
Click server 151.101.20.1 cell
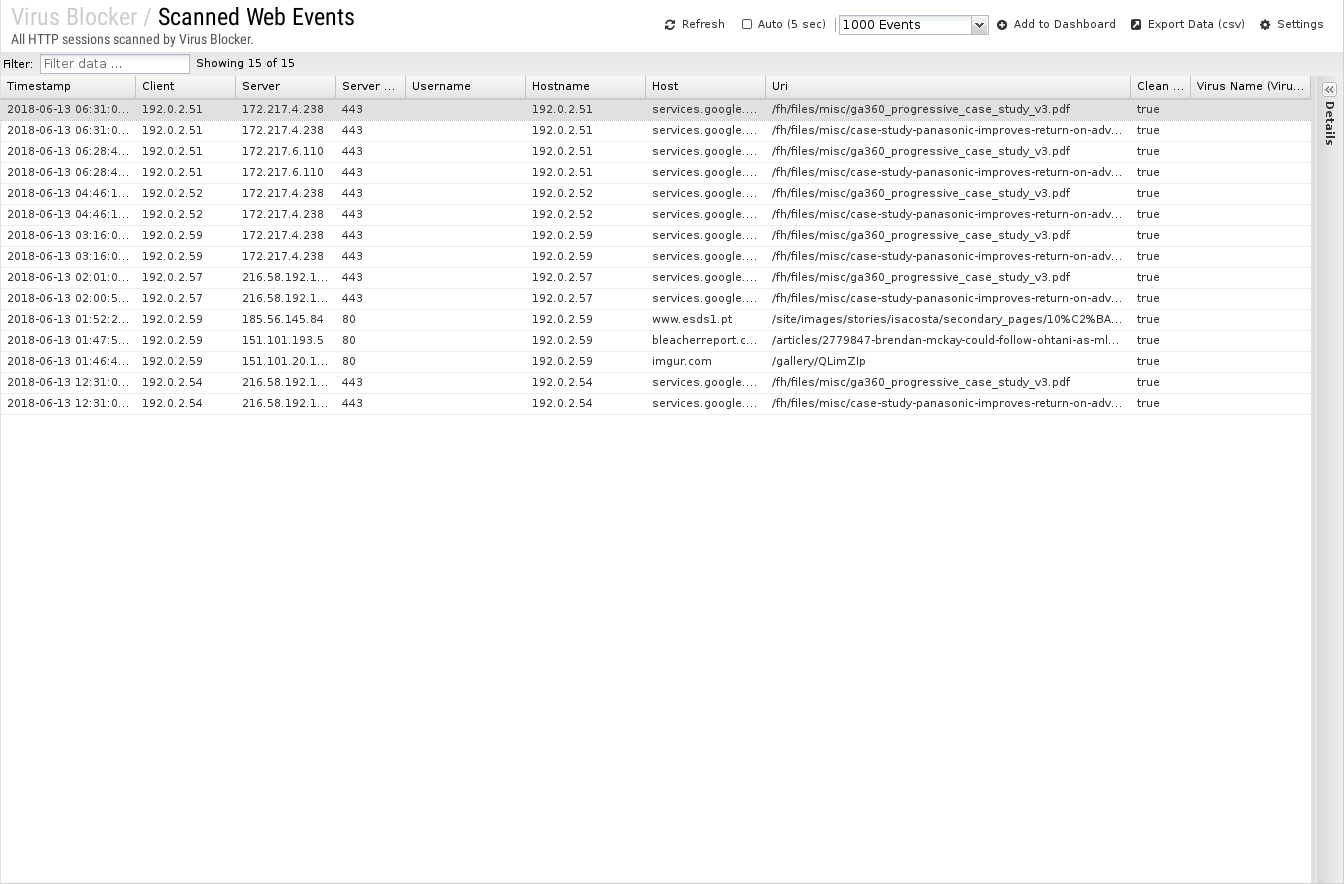pyautogui.click(x=286, y=362)
